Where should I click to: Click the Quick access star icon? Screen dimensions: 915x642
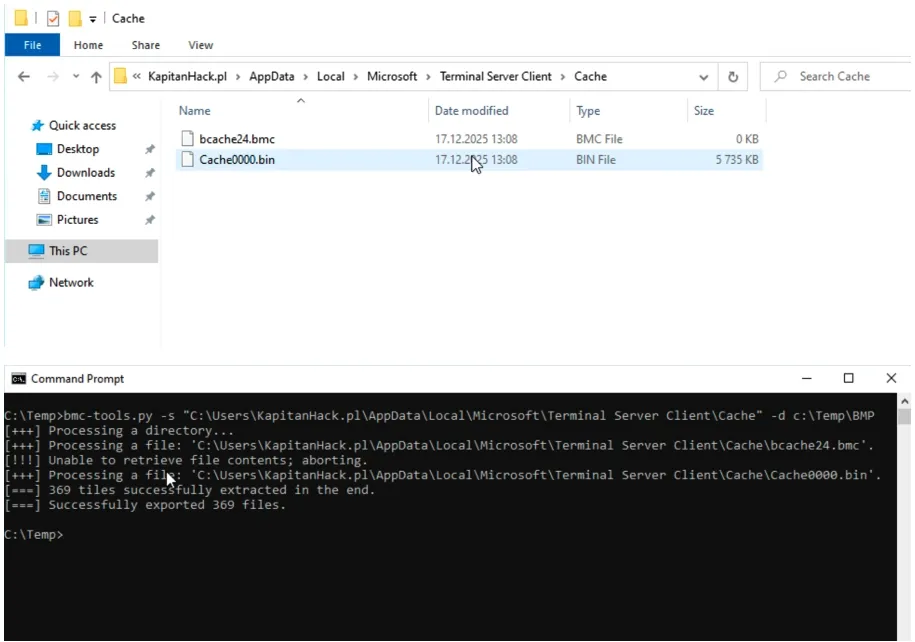[x=38, y=126]
